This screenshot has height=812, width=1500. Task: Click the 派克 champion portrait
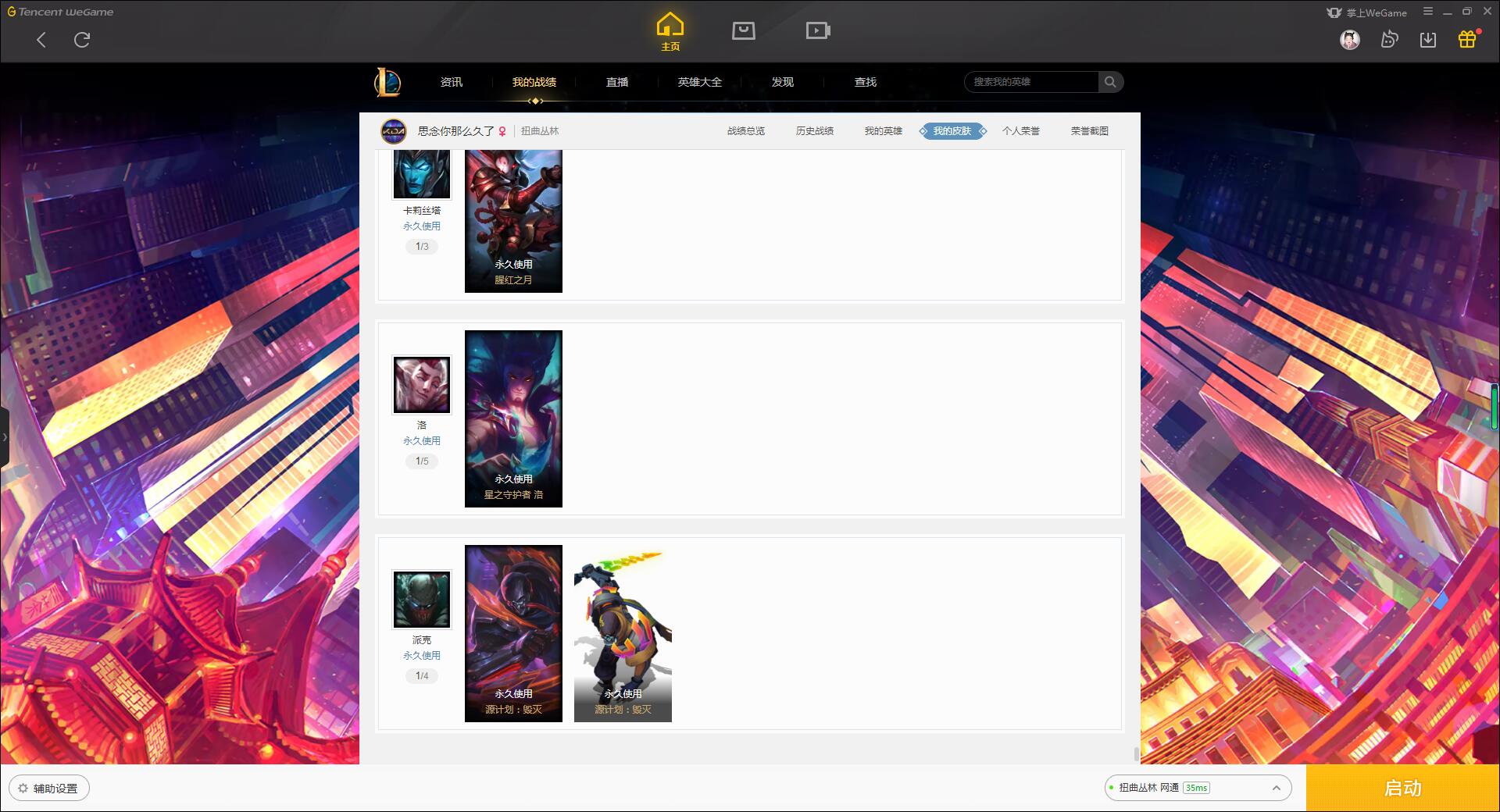pyautogui.click(x=422, y=600)
